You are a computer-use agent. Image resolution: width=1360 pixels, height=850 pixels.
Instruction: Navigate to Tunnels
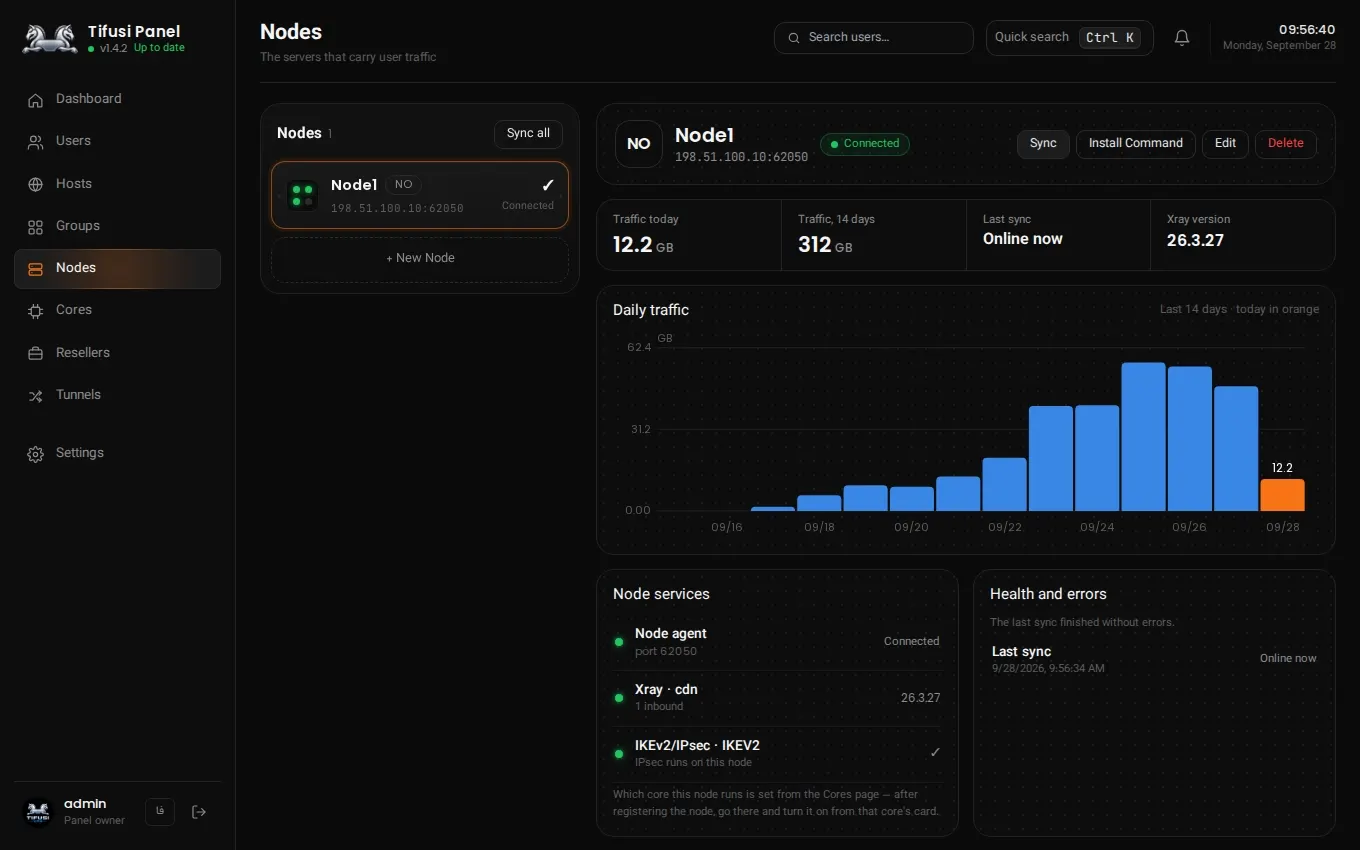tap(117, 395)
